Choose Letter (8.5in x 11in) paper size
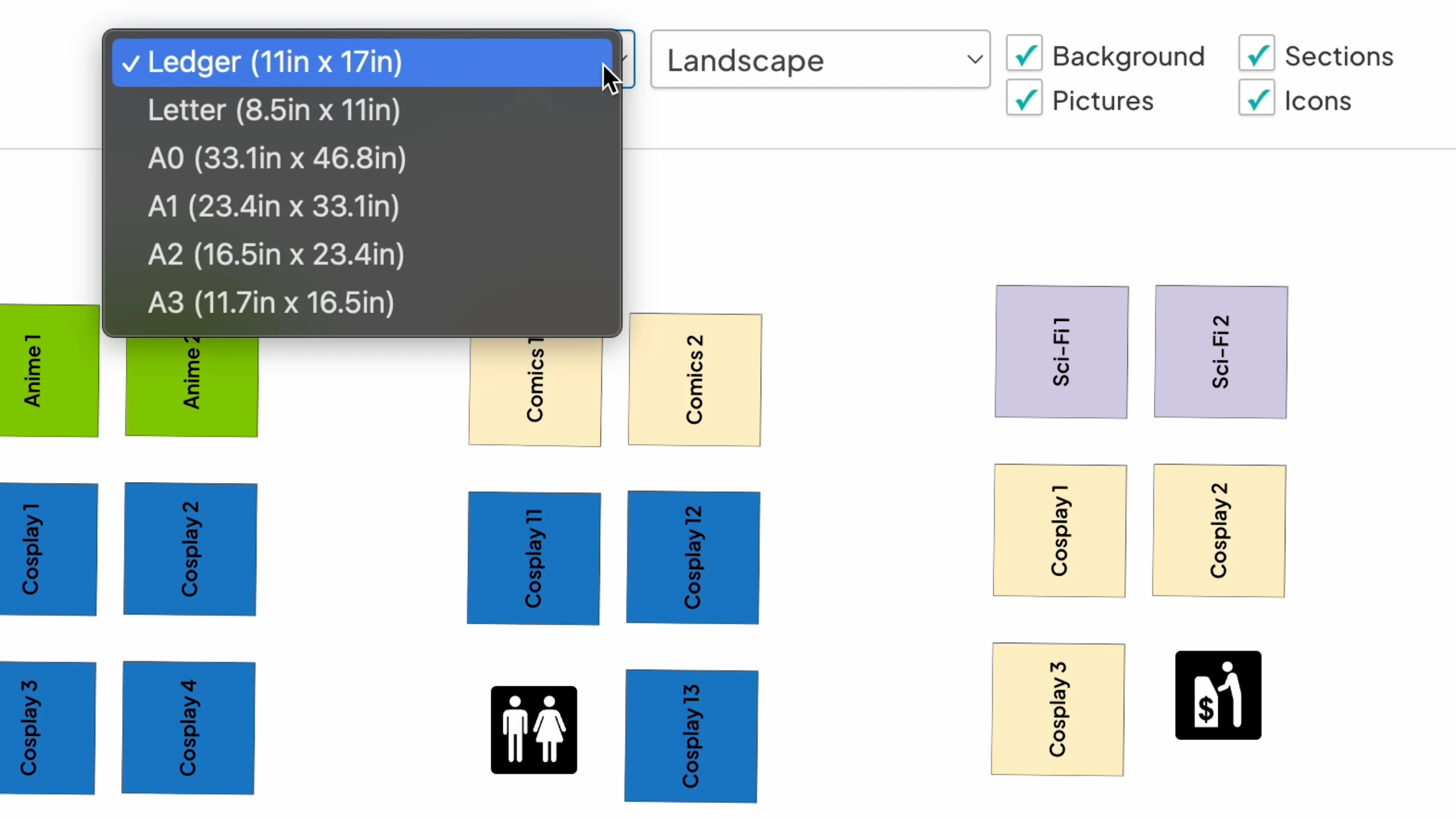 [362, 110]
